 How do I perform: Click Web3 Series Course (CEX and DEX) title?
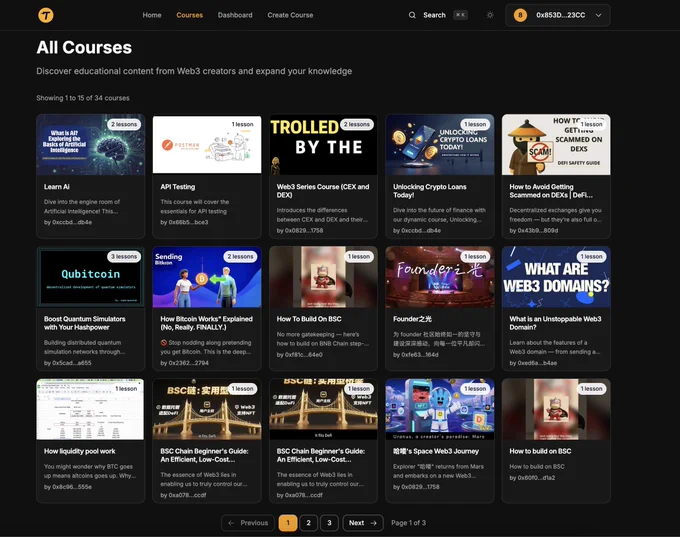click(323, 191)
